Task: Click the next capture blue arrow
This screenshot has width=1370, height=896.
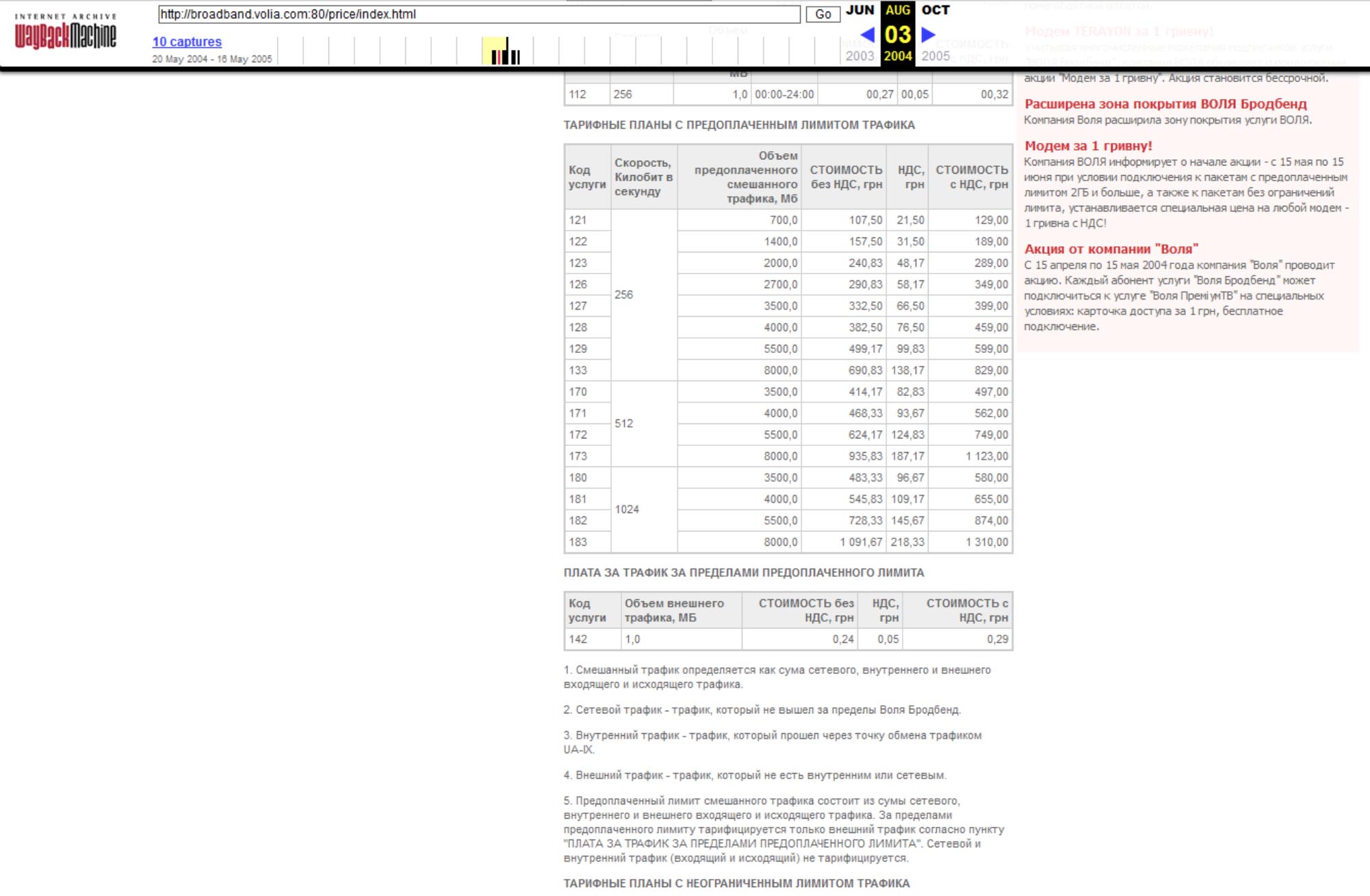Action: [x=928, y=34]
